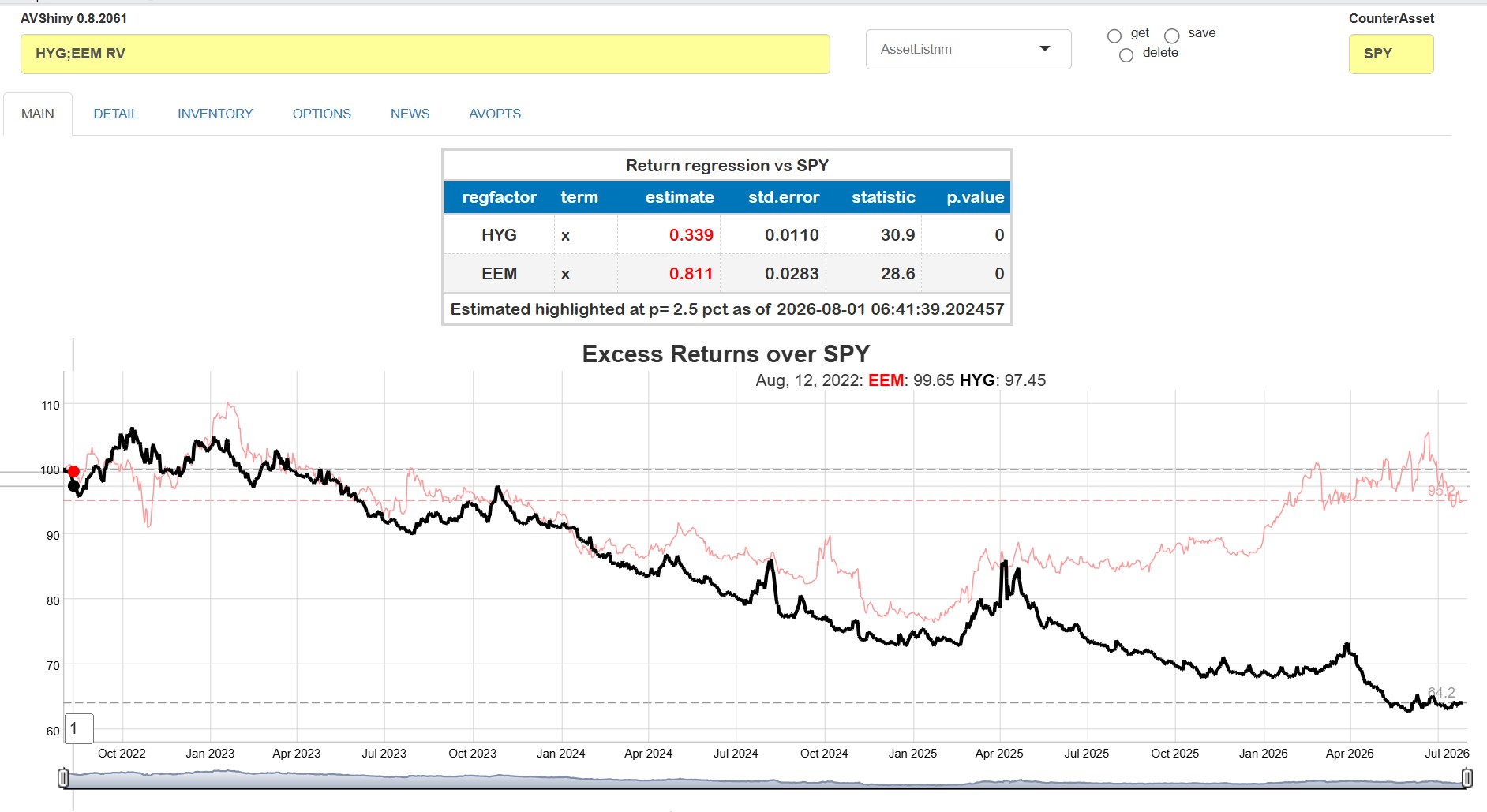Screen dimensions: 1487x812
Task: Click the SPY CounterAsset input field
Action: point(1391,54)
